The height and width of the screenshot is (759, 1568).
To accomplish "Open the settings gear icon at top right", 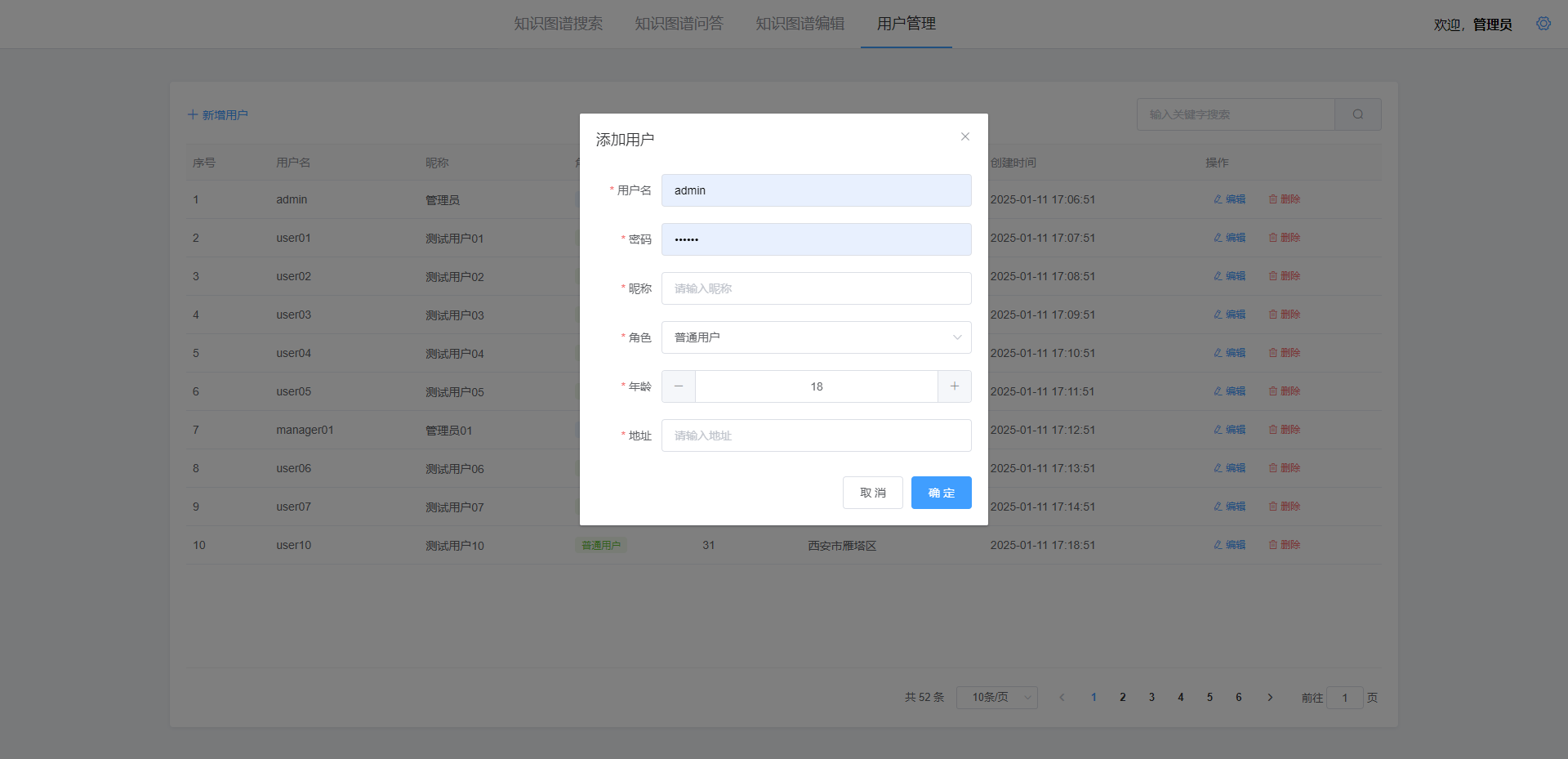I will [1543, 24].
